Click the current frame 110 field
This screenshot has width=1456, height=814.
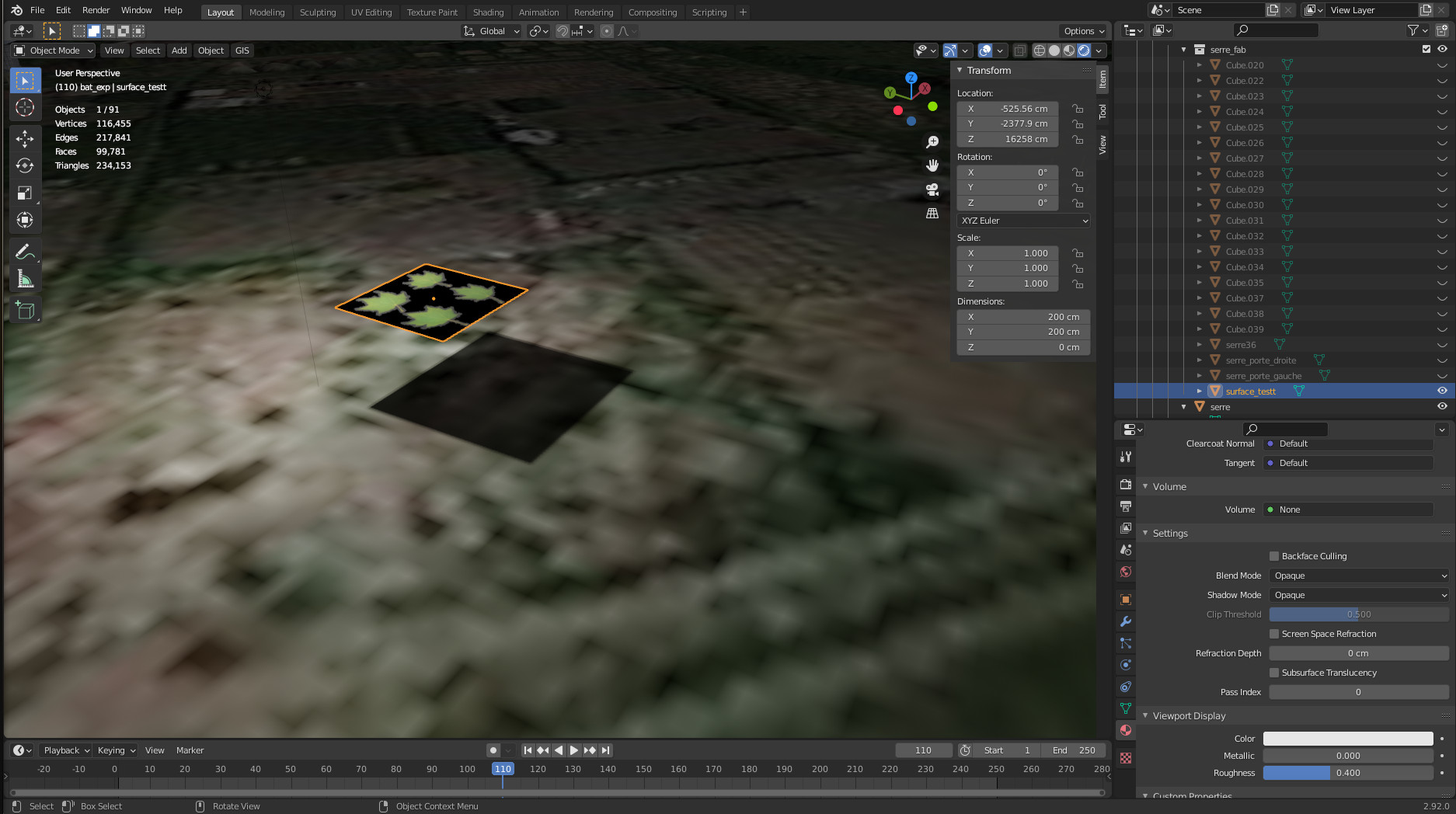pos(924,750)
